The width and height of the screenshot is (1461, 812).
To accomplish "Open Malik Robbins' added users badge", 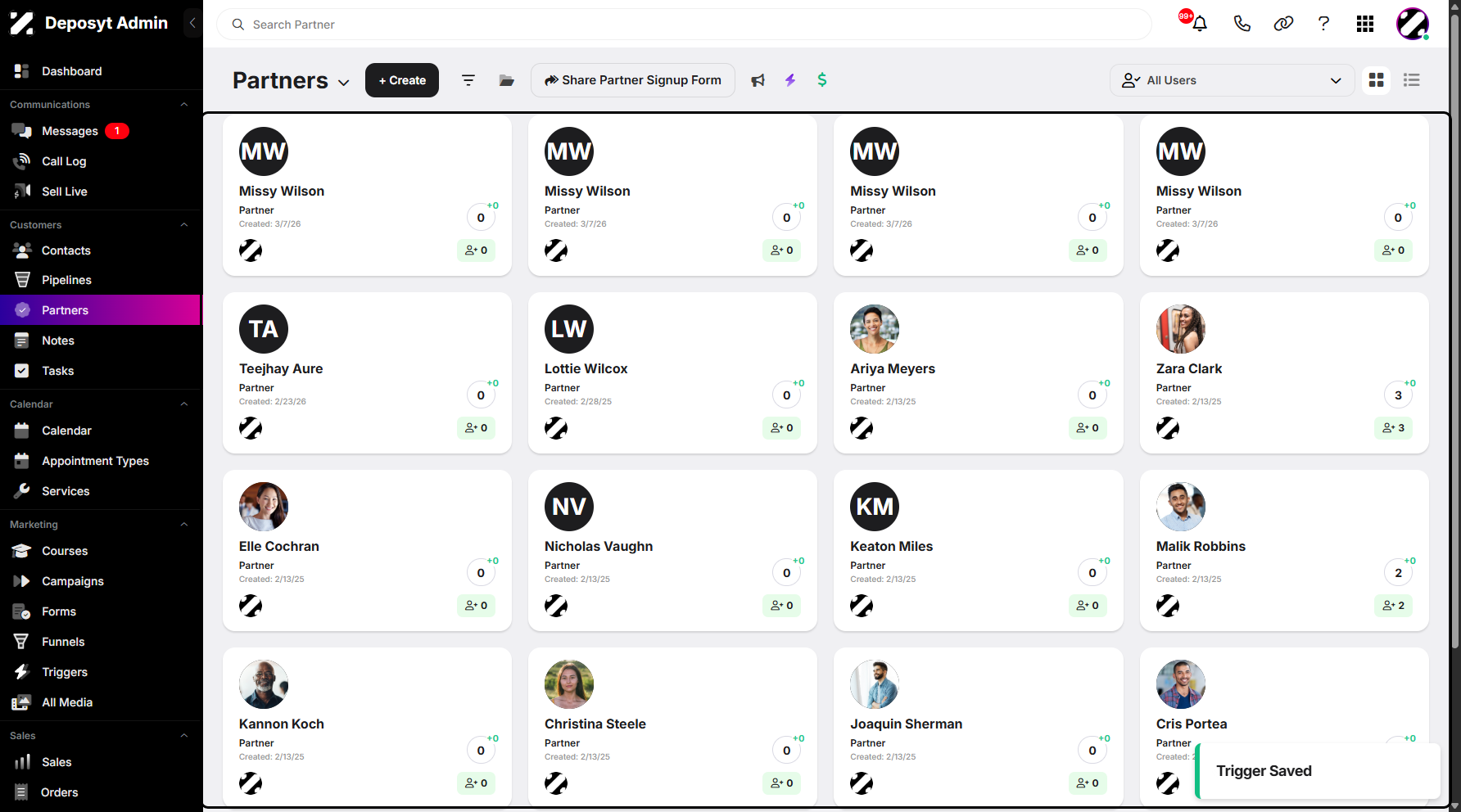I will tap(1393, 606).
